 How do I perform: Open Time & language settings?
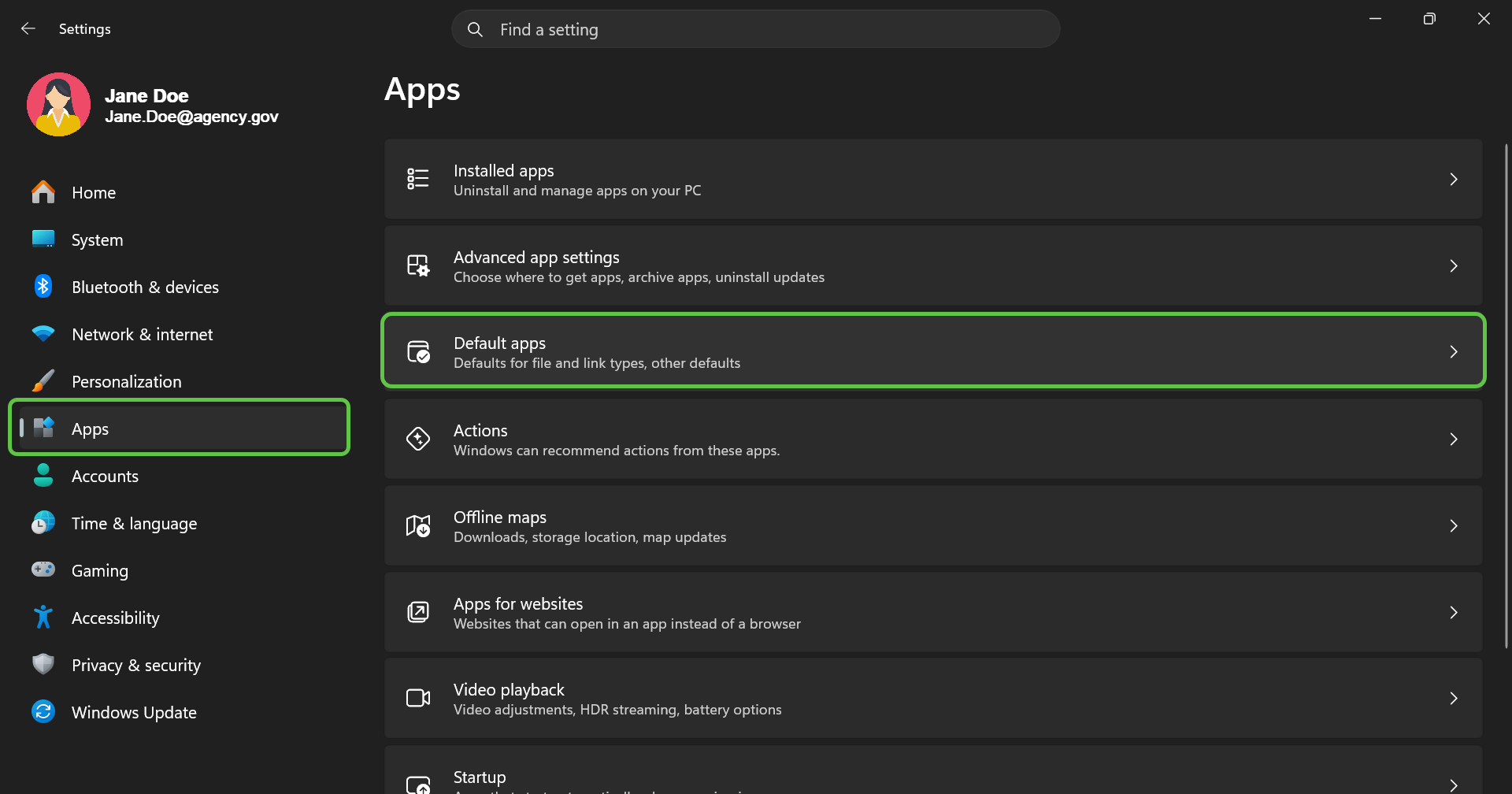tap(180, 523)
